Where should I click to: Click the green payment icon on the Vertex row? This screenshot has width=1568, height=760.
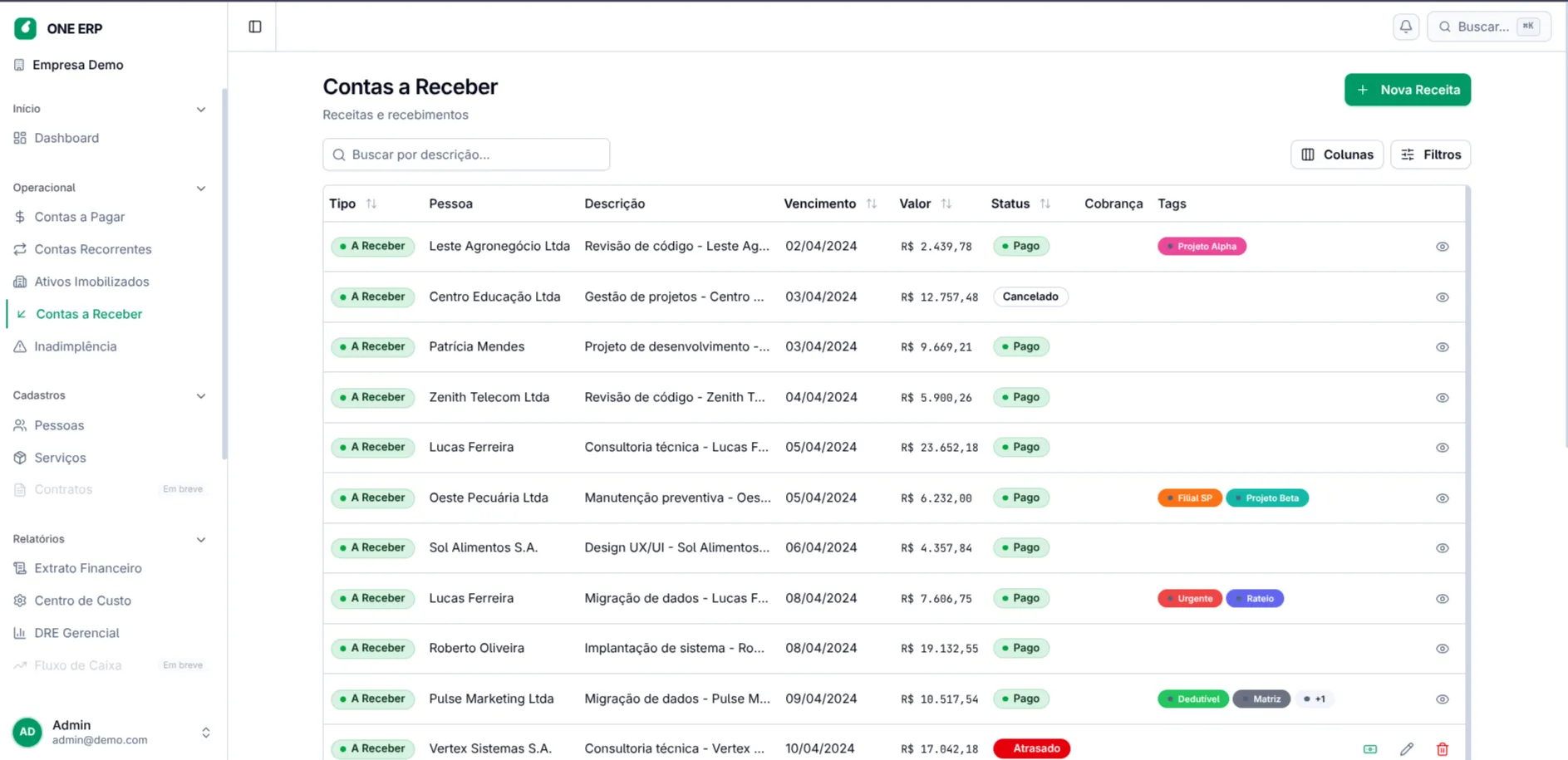tap(1370, 749)
